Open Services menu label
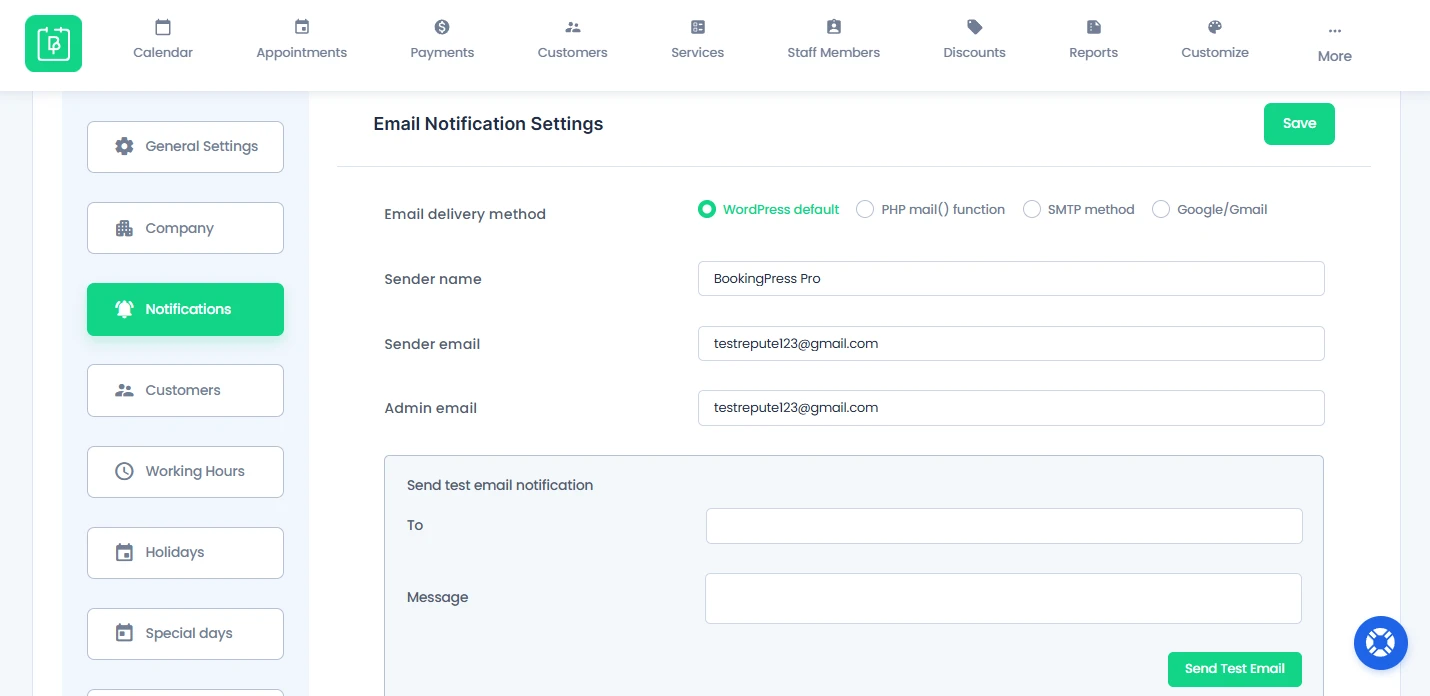 [x=698, y=52]
